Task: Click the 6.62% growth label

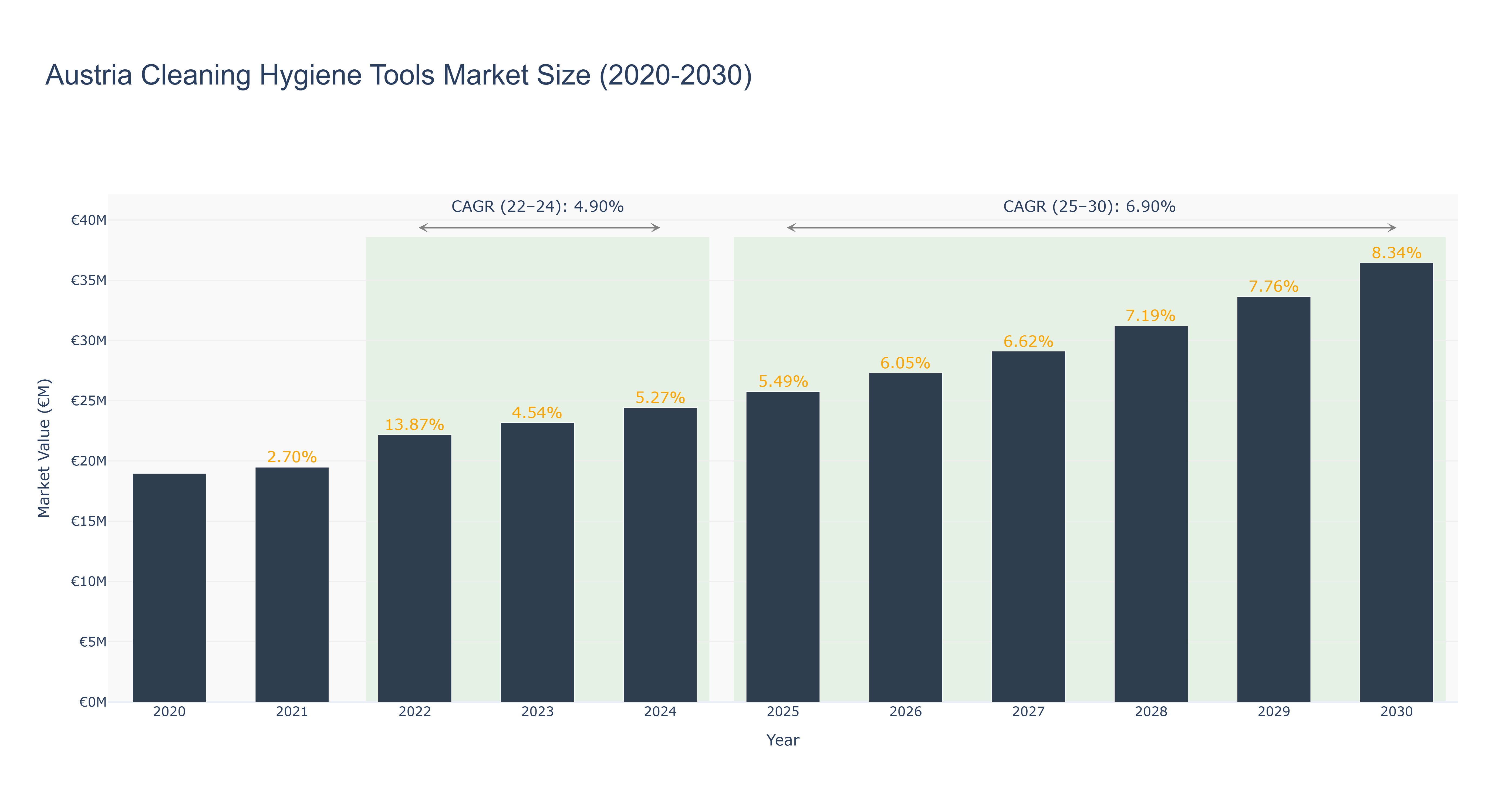Action: [x=1028, y=342]
